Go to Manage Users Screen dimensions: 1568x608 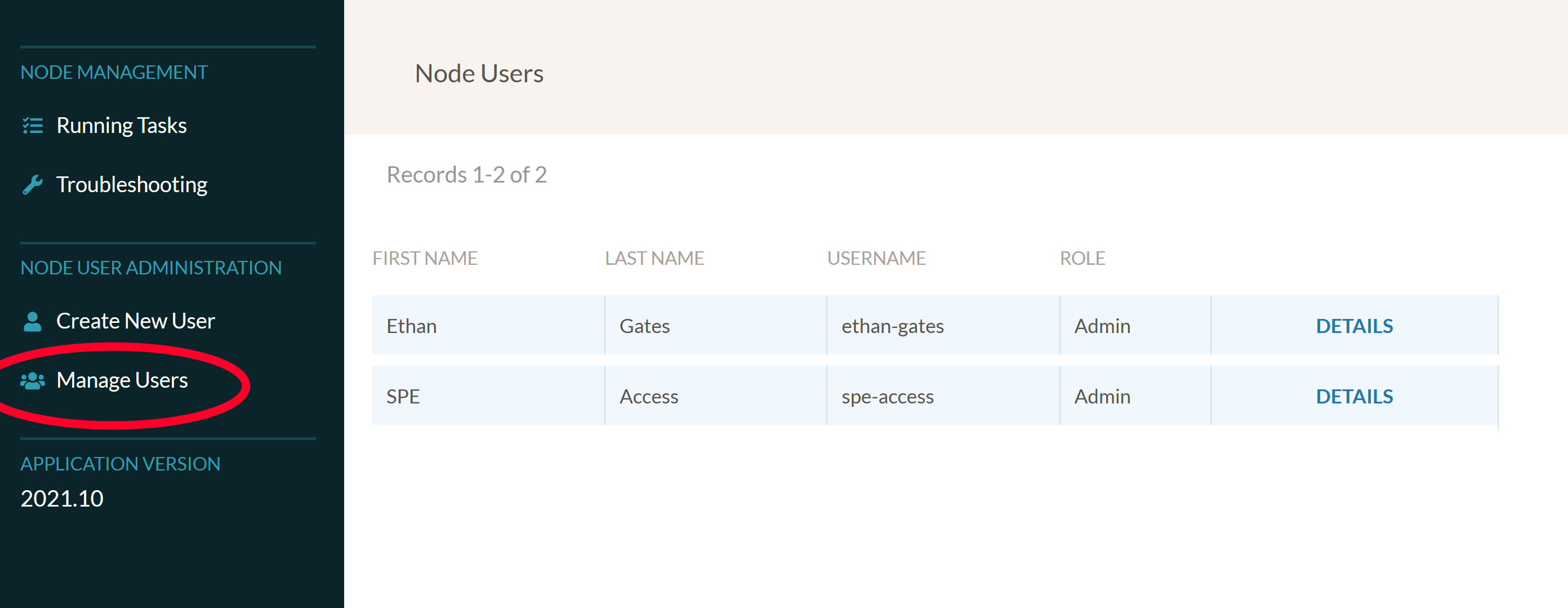pyautogui.click(x=122, y=380)
